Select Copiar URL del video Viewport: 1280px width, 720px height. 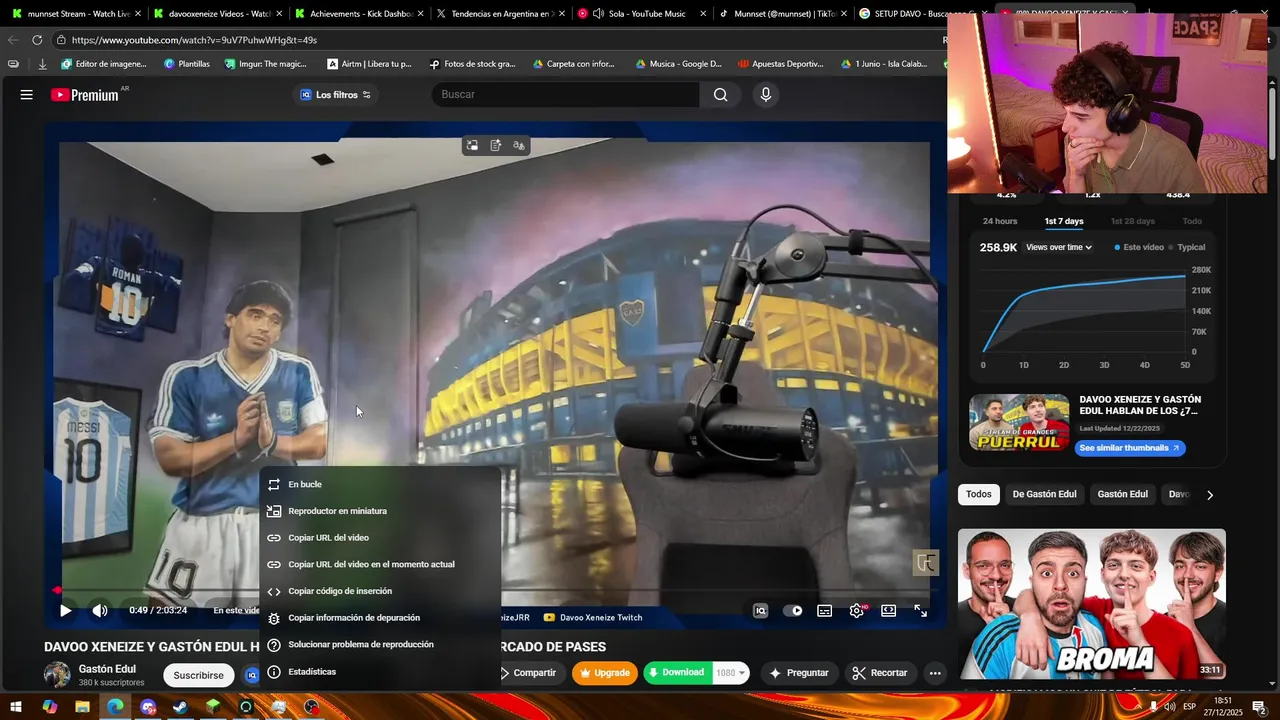[380, 538]
